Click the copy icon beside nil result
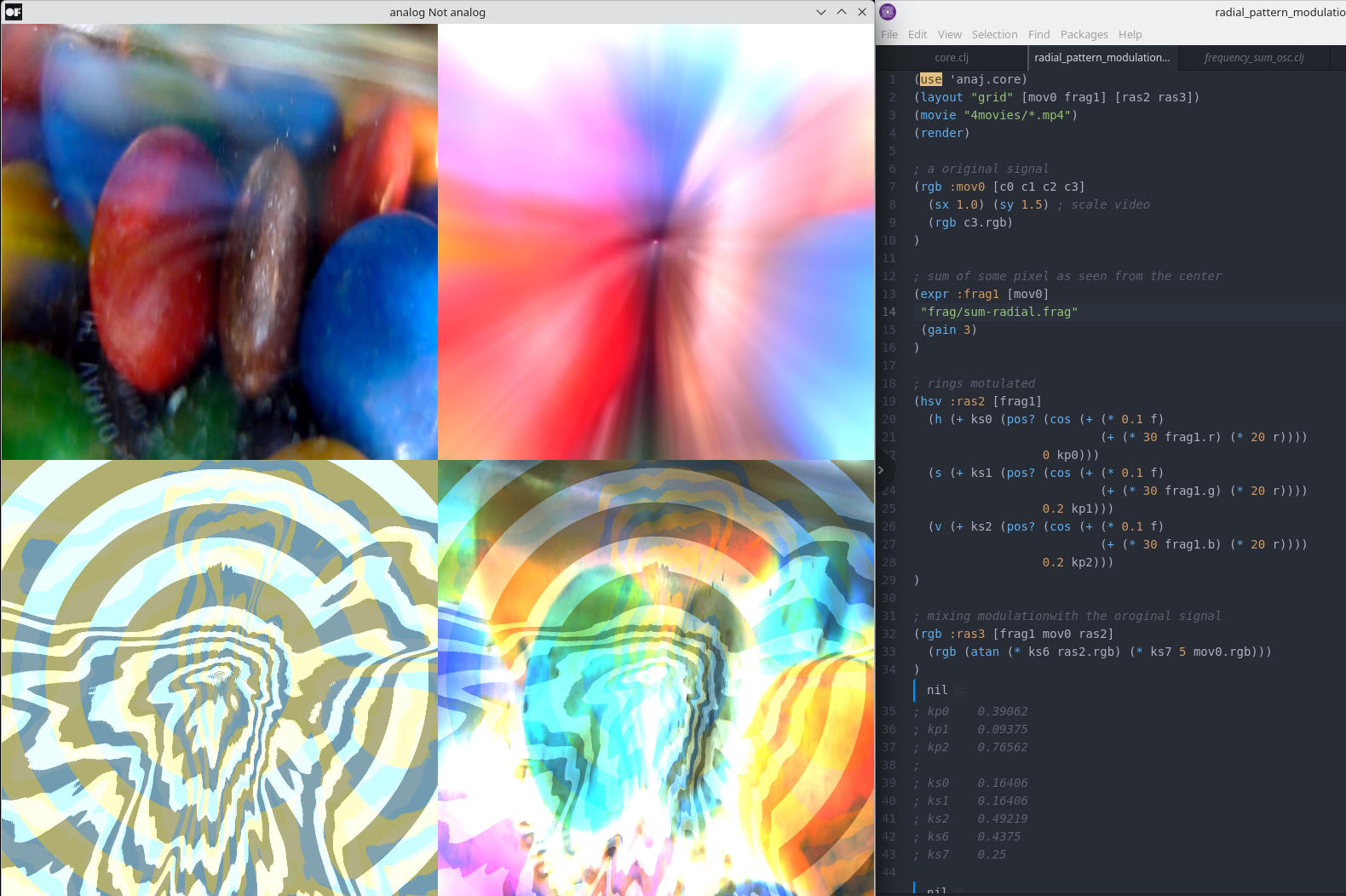 (x=959, y=691)
